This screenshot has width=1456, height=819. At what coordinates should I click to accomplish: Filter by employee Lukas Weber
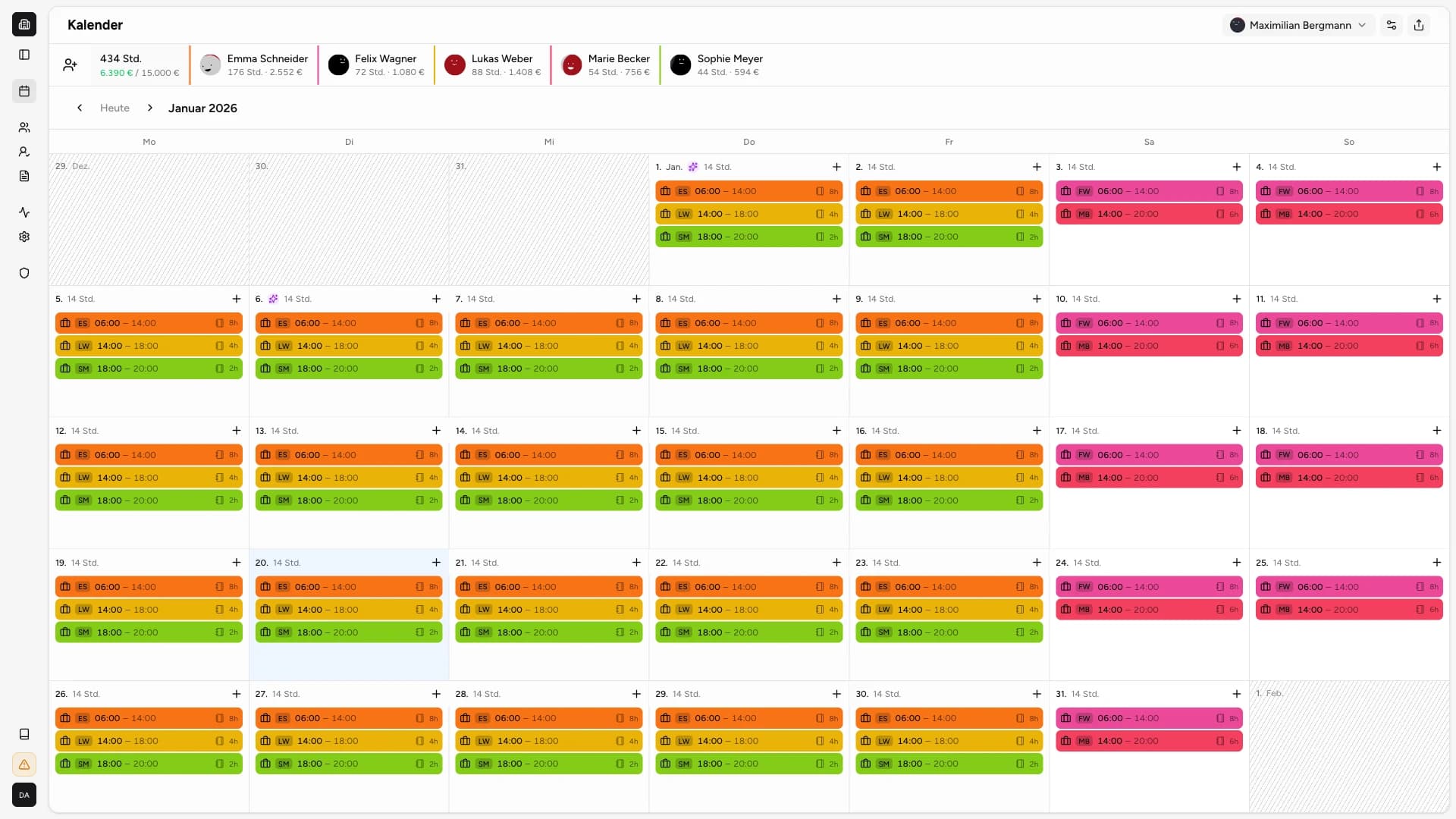point(493,65)
